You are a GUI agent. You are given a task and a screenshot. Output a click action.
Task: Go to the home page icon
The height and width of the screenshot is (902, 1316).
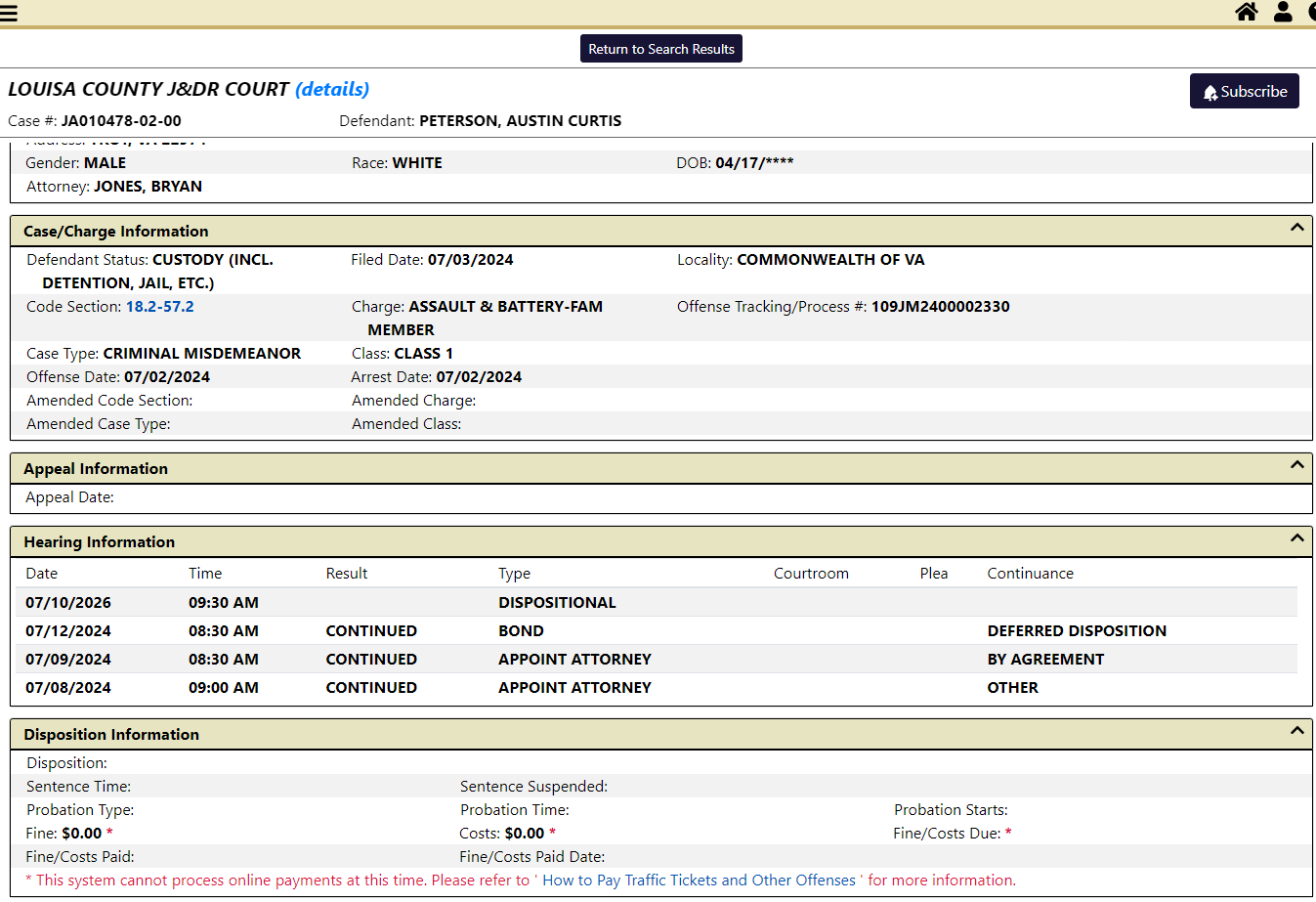[1247, 12]
